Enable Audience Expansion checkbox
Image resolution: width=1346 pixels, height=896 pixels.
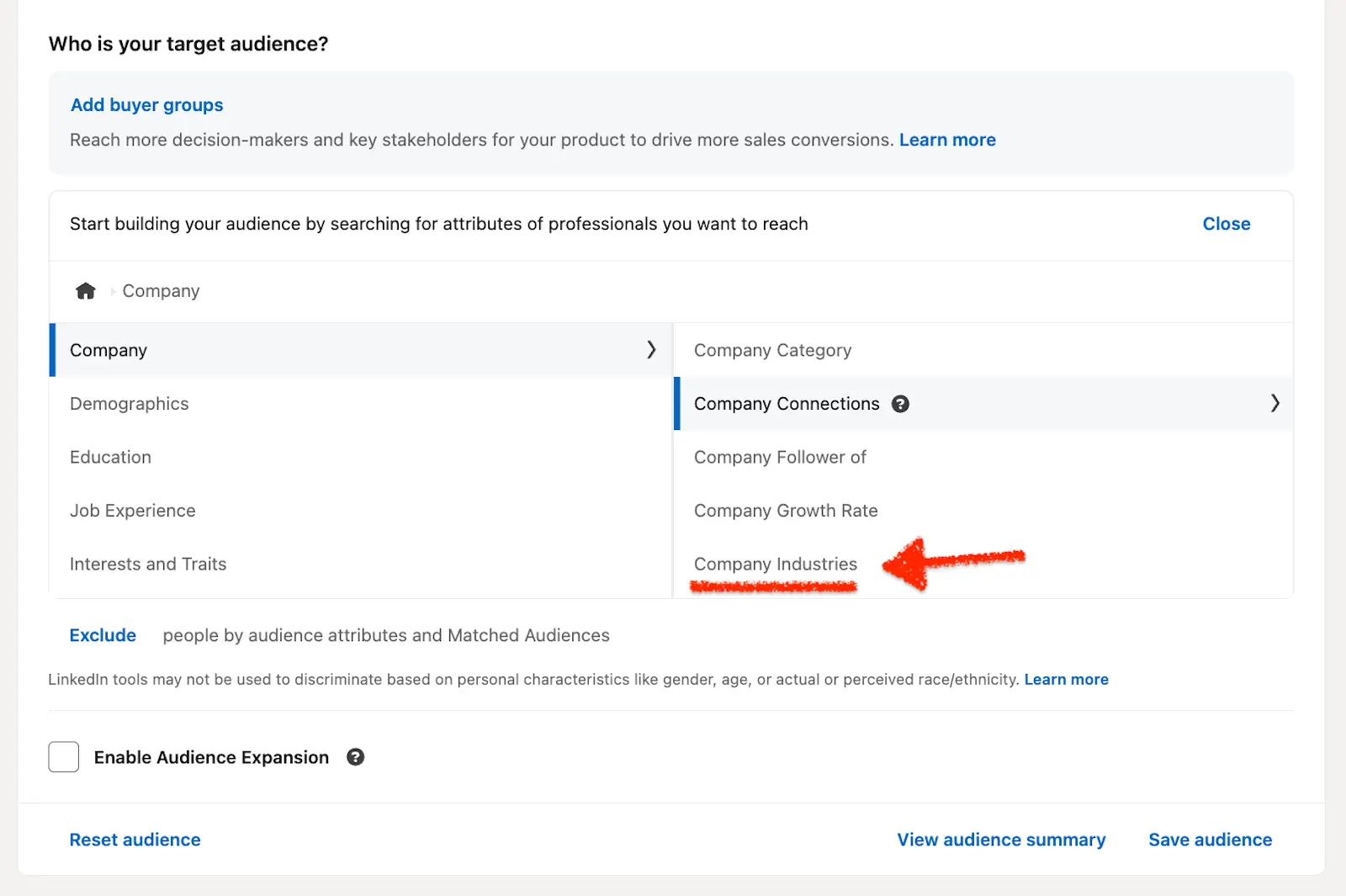(64, 757)
